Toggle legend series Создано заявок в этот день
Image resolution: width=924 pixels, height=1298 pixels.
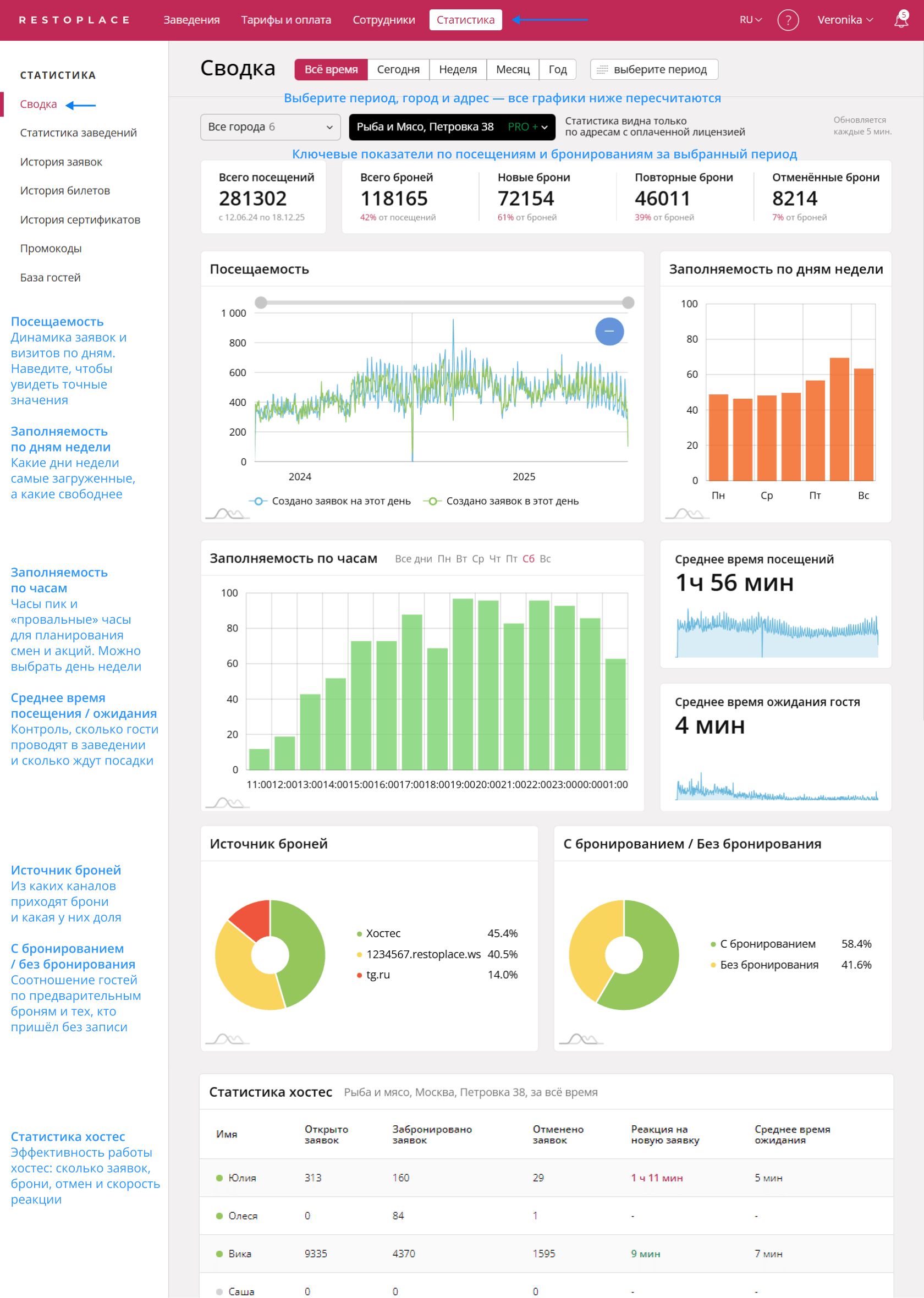click(501, 501)
